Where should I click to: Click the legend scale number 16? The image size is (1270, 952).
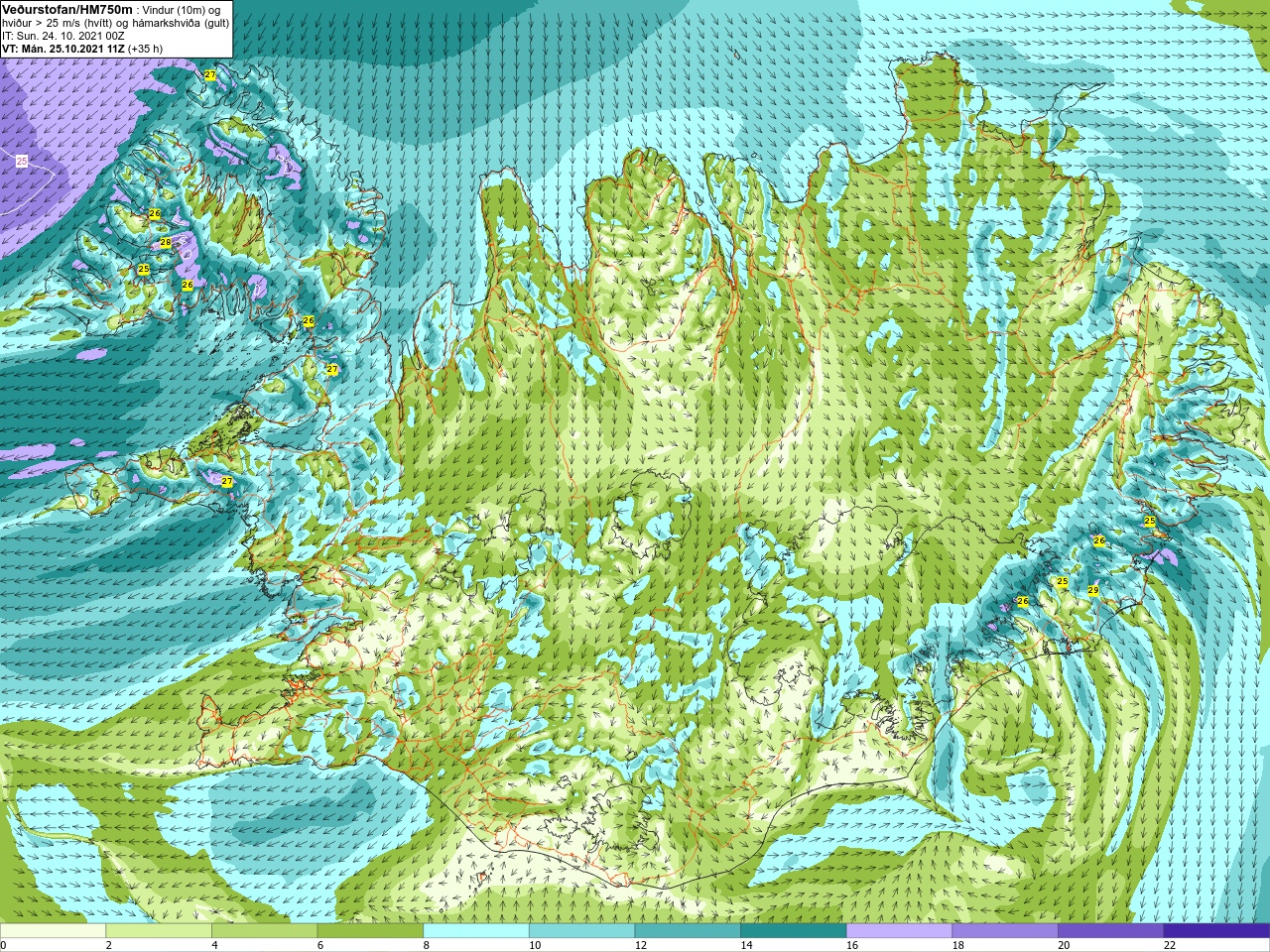coord(851,945)
